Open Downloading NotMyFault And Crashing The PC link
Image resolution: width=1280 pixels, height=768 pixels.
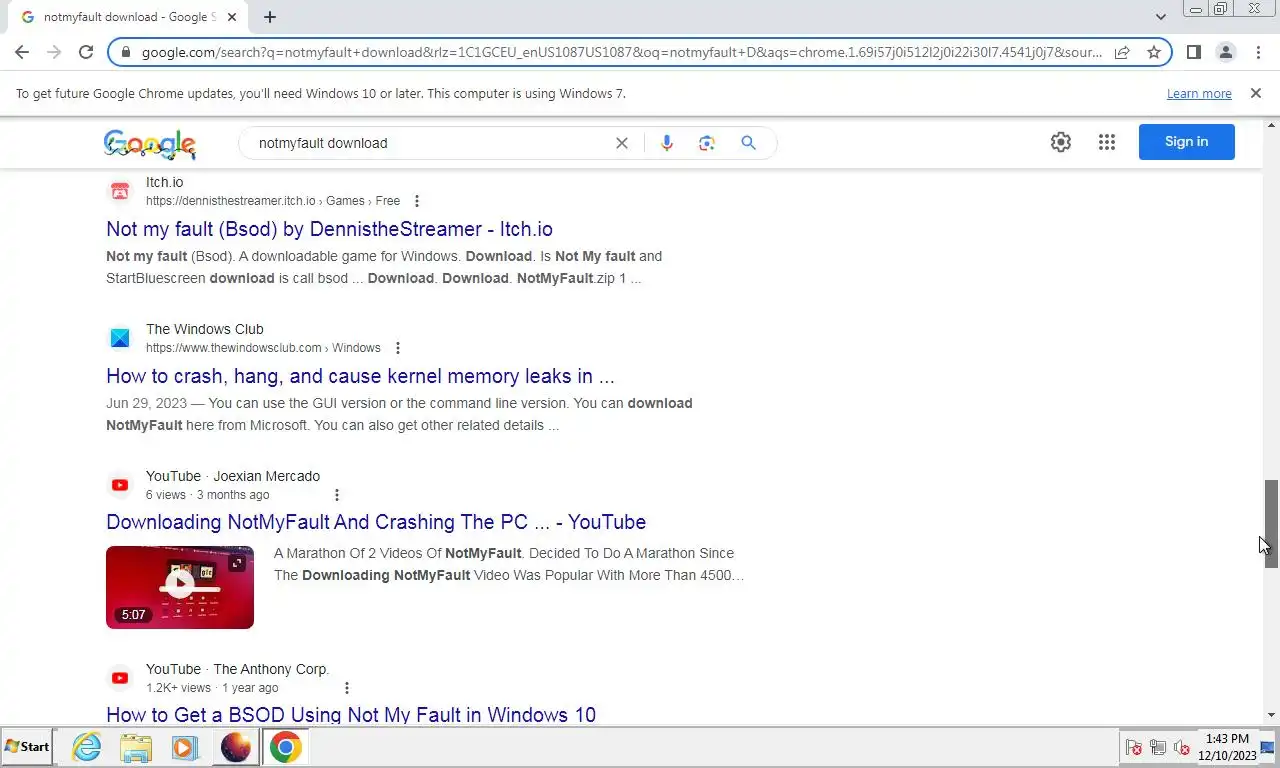click(x=376, y=522)
